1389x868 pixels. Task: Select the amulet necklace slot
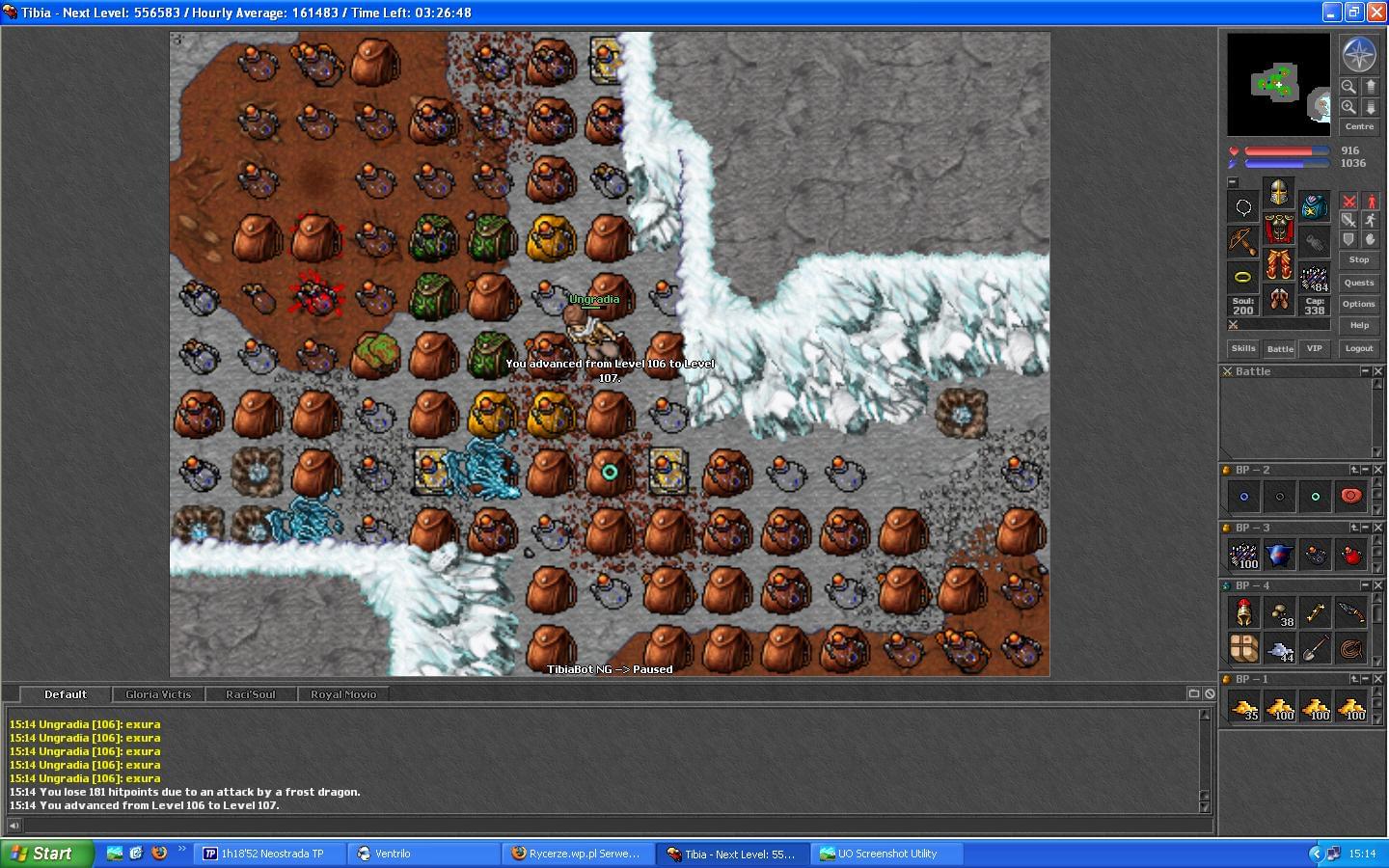[x=1243, y=206]
